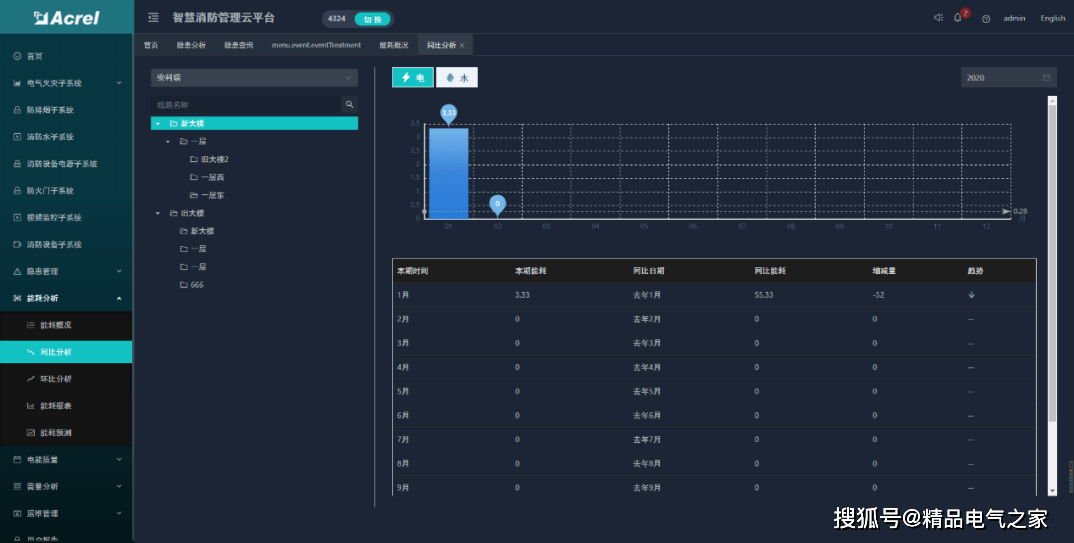Click the 消防设备子系统 sidebar icon

point(17,244)
